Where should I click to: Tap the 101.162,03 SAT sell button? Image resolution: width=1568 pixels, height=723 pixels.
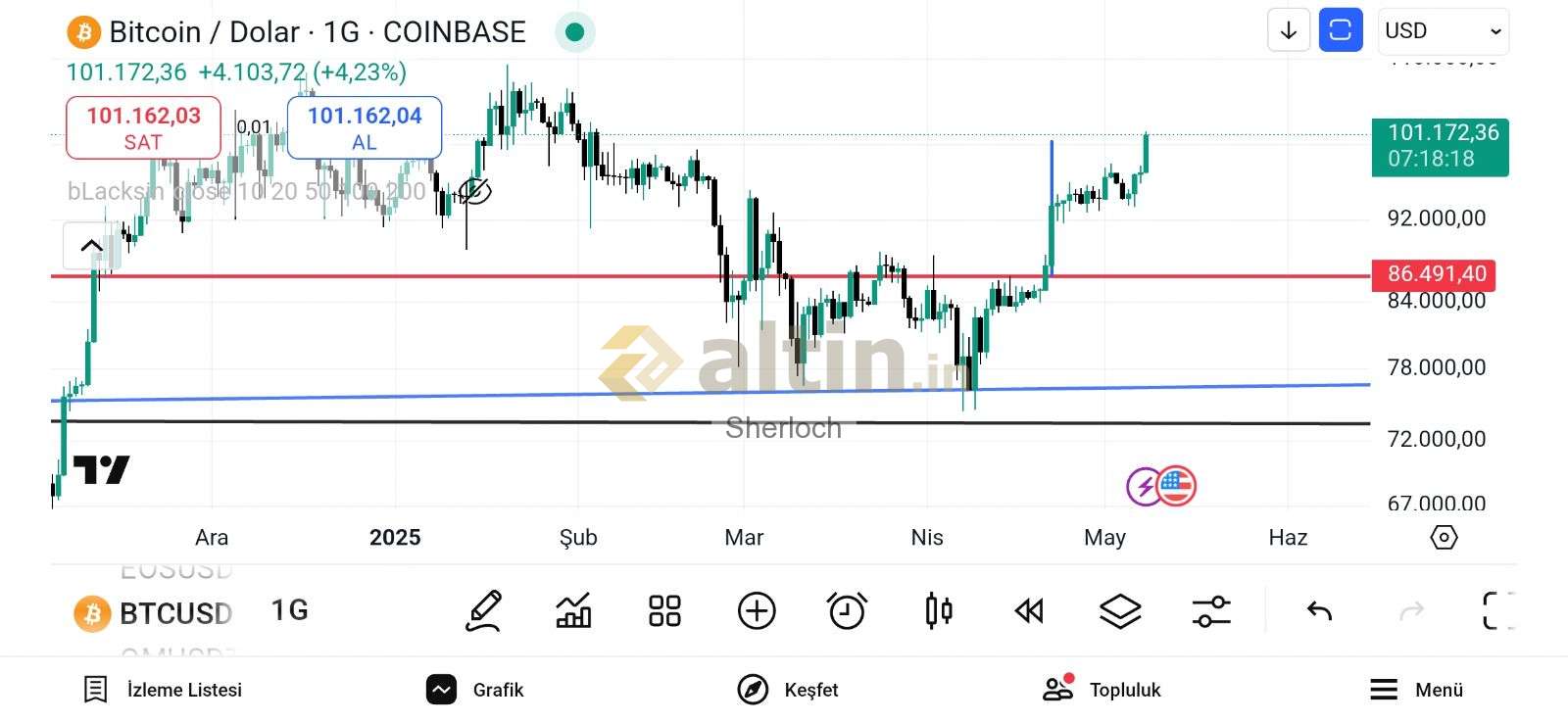[143, 127]
